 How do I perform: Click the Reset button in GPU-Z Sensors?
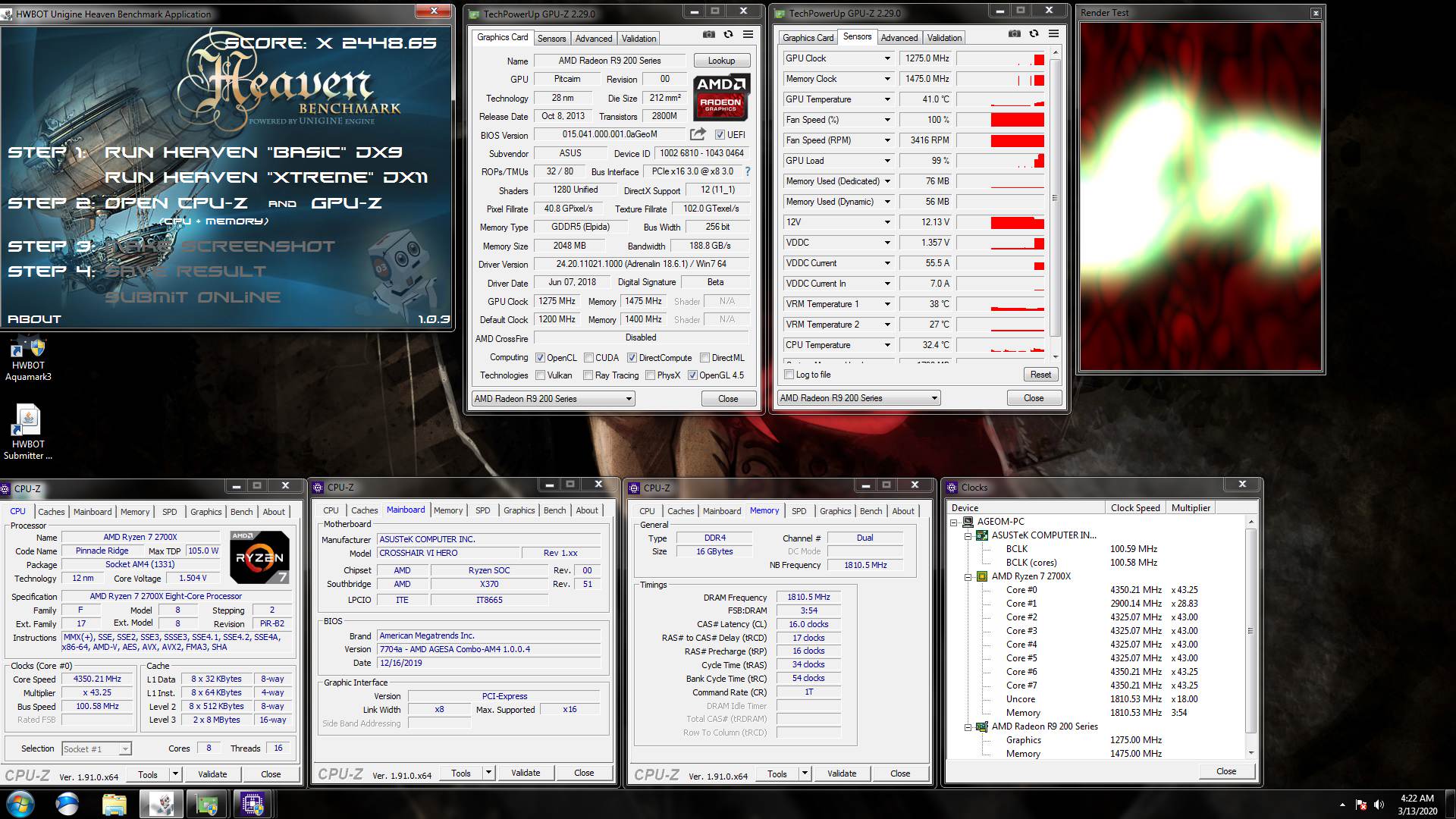[1040, 375]
